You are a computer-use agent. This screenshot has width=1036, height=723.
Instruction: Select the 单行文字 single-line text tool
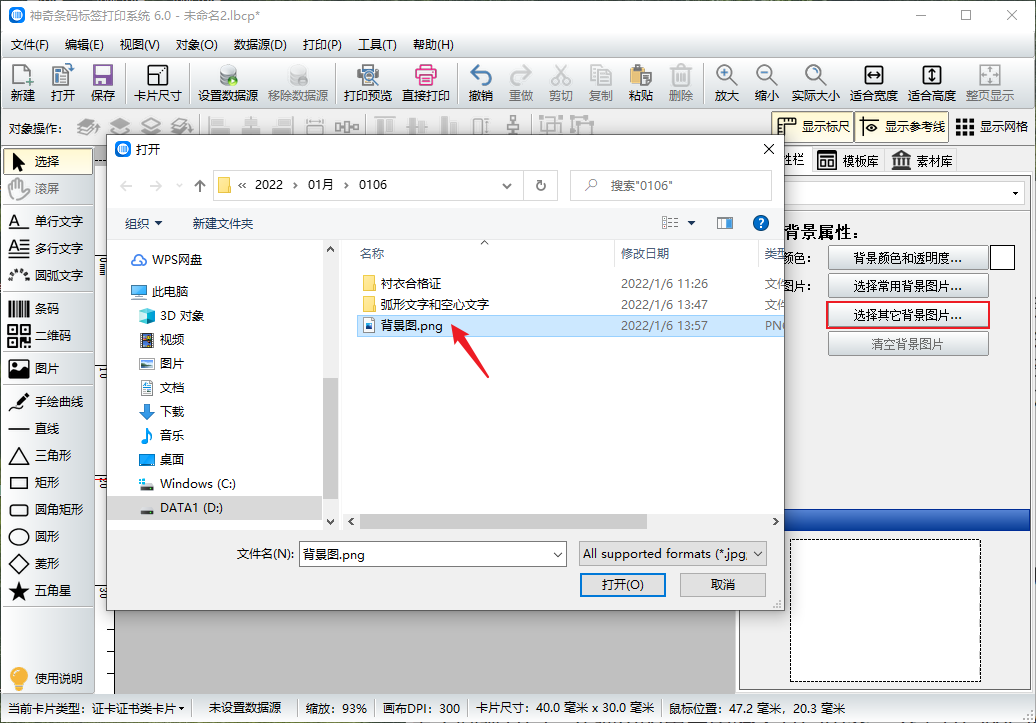pos(48,221)
